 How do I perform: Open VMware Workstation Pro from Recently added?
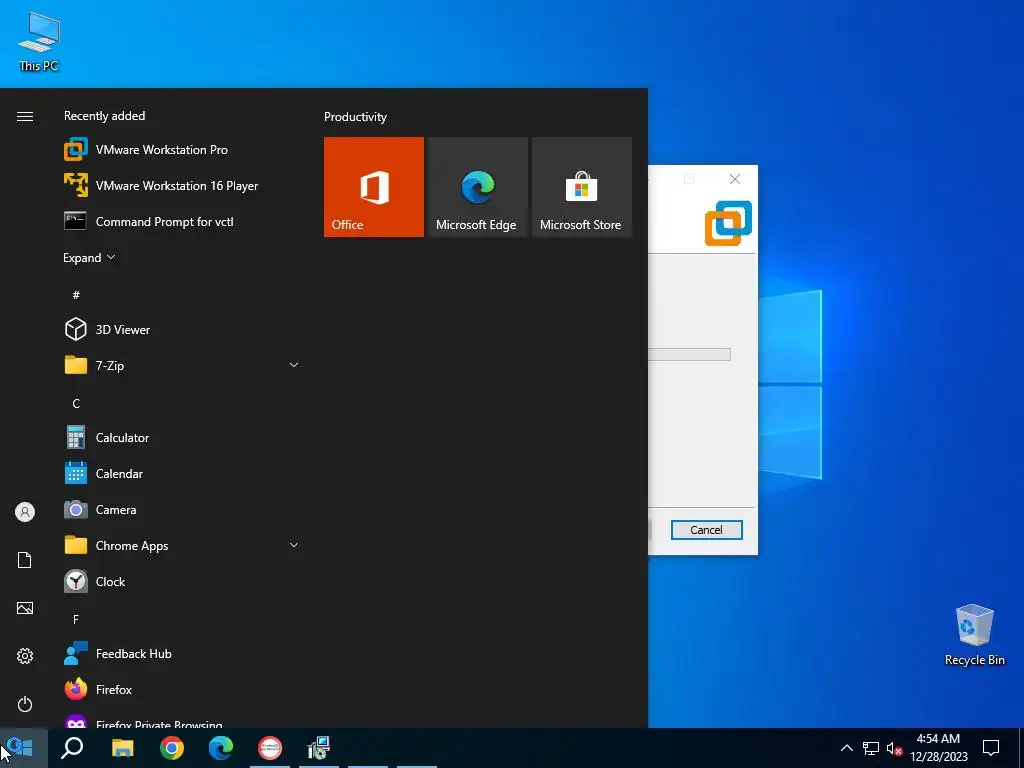point(182,150)
